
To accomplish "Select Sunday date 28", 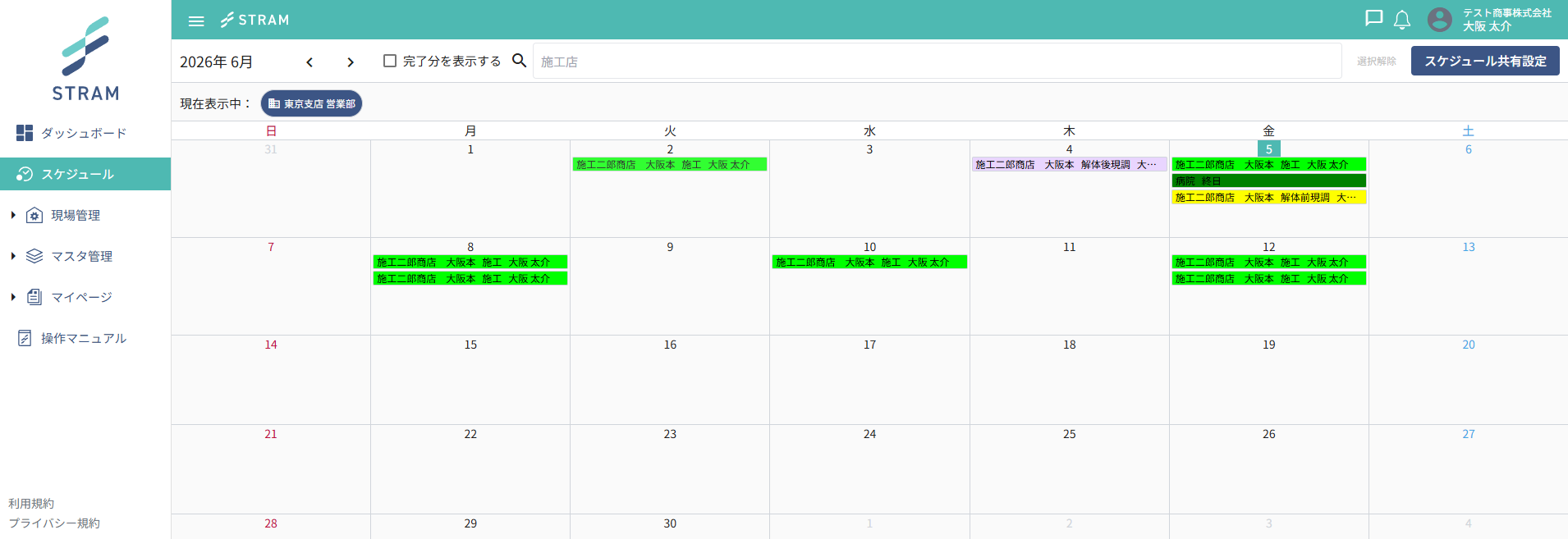I will click(x=271, y=523).
